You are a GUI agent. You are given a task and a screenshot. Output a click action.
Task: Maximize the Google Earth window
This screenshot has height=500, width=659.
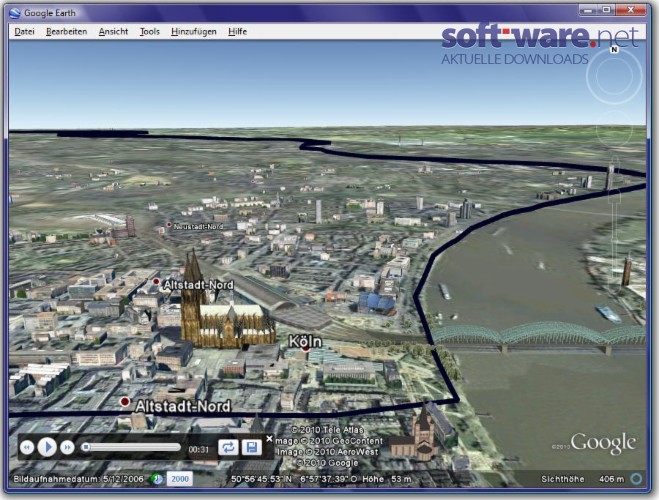coord(606,10)
